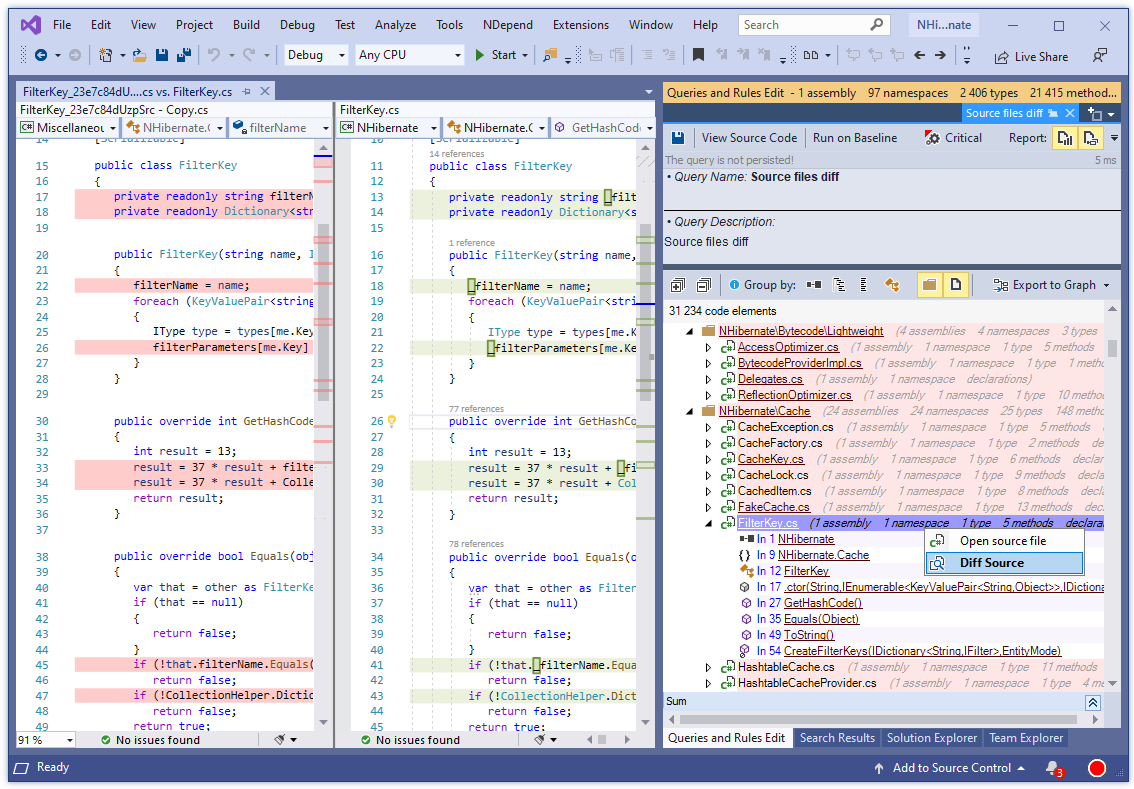
Task: Switch to the Solution Explorer tab
Action: coord(932,738)
